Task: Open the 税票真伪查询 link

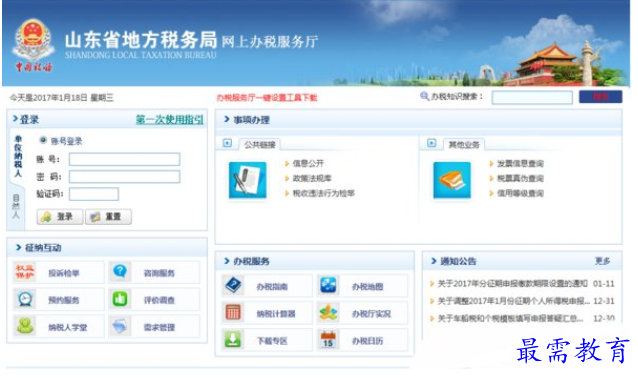Action: point(520,178)
